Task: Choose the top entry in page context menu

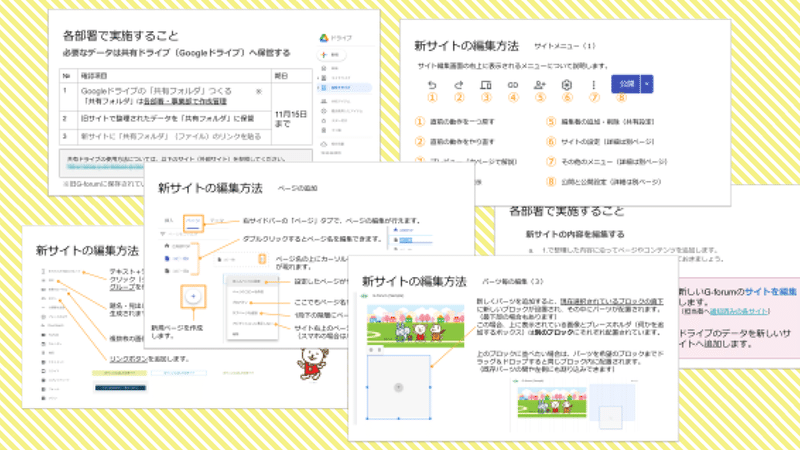Action: pyautogui.click(x=251, y=281)
